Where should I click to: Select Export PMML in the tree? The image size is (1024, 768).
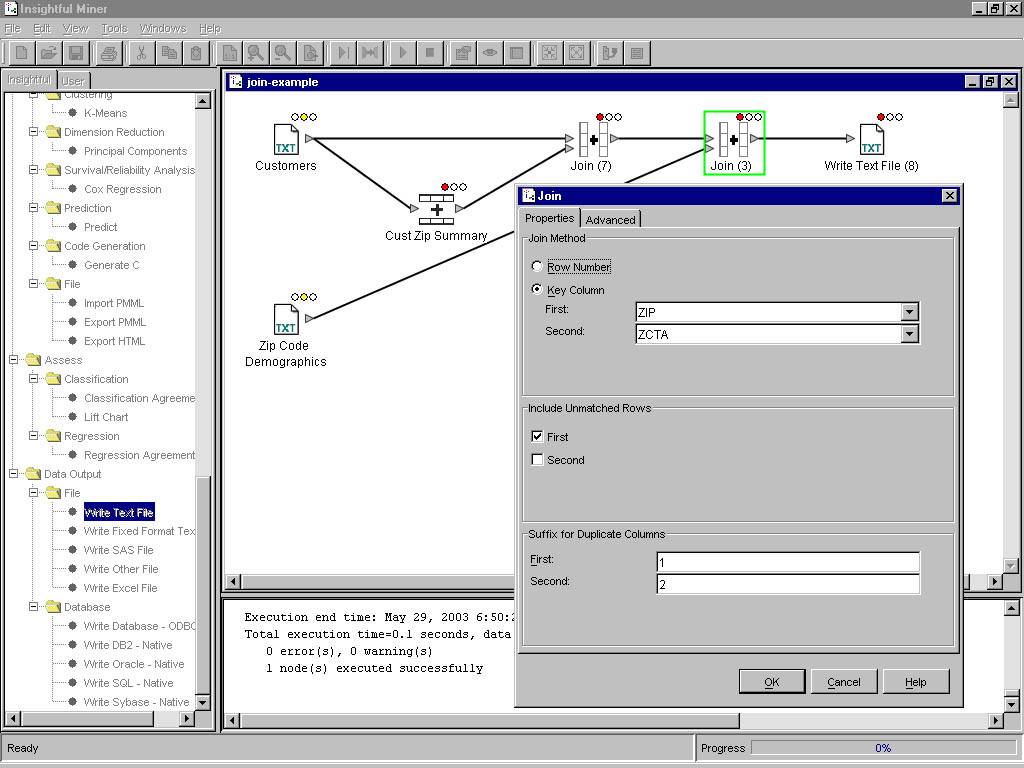pyautogui.click(x=115, y=322)
